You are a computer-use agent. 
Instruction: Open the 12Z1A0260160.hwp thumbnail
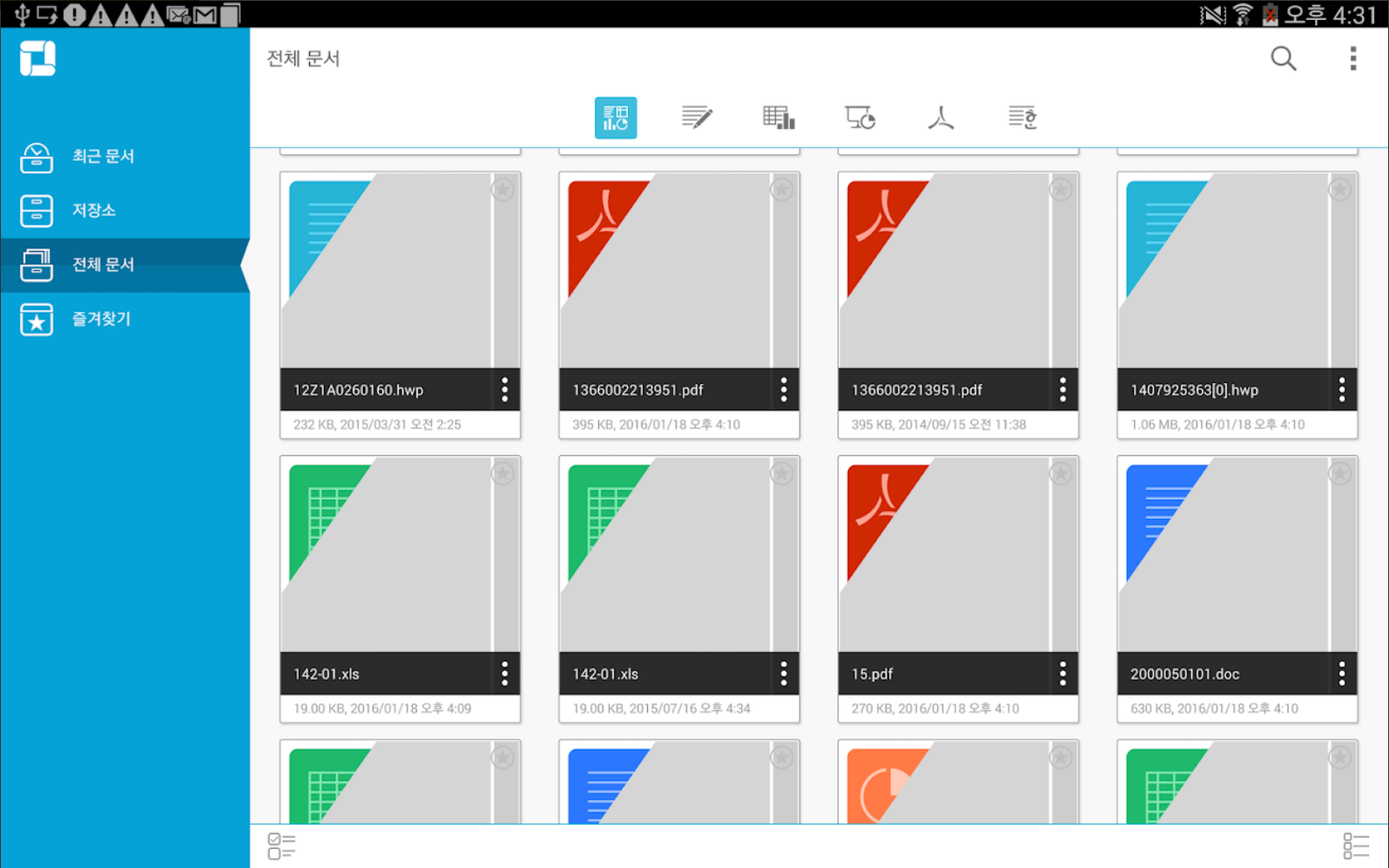coord(400,271)
